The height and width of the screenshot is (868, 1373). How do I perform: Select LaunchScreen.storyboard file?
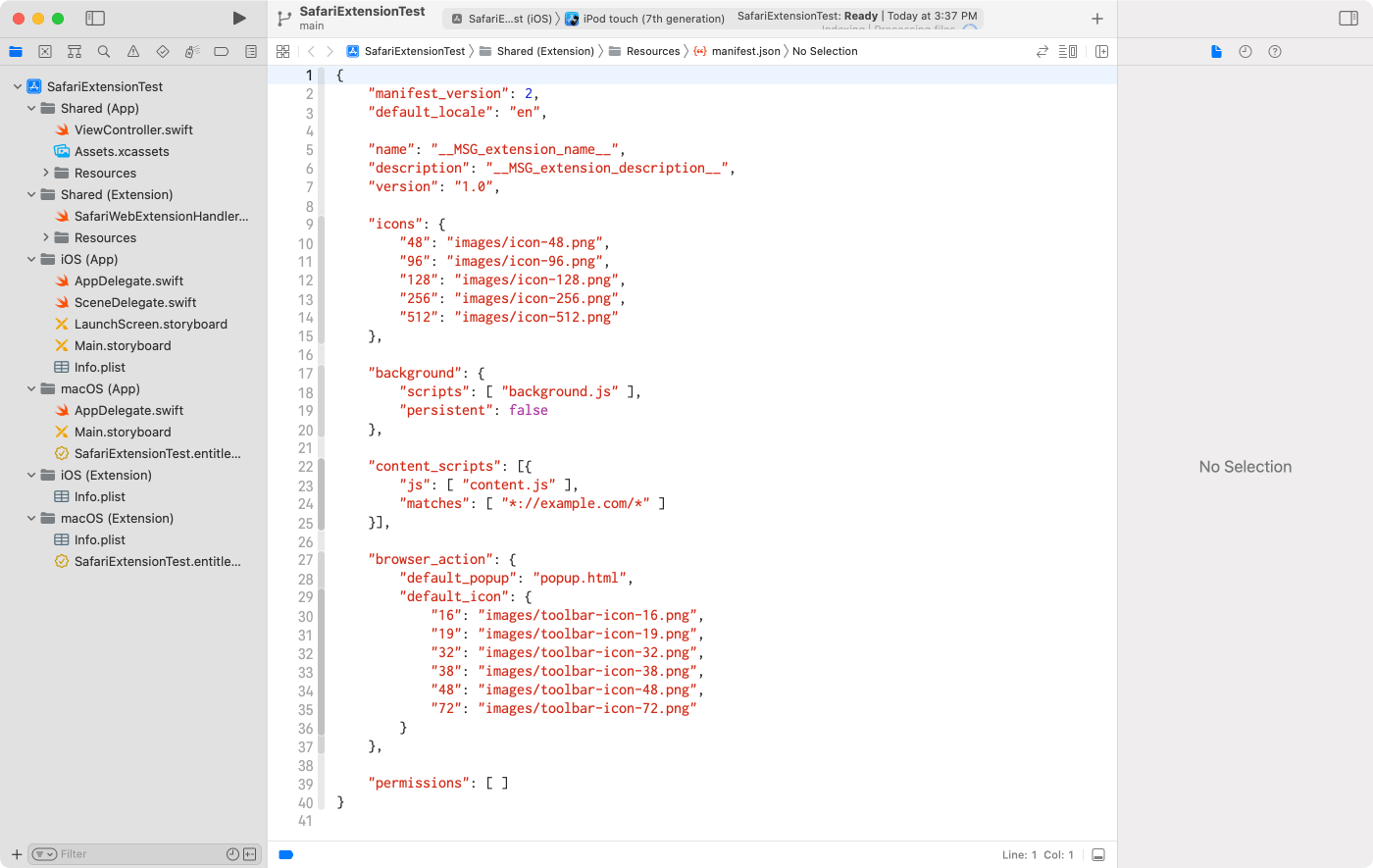coord(150,324)
